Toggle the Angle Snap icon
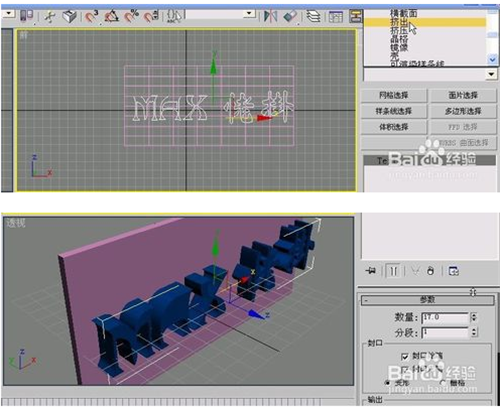 coord(112,16)
